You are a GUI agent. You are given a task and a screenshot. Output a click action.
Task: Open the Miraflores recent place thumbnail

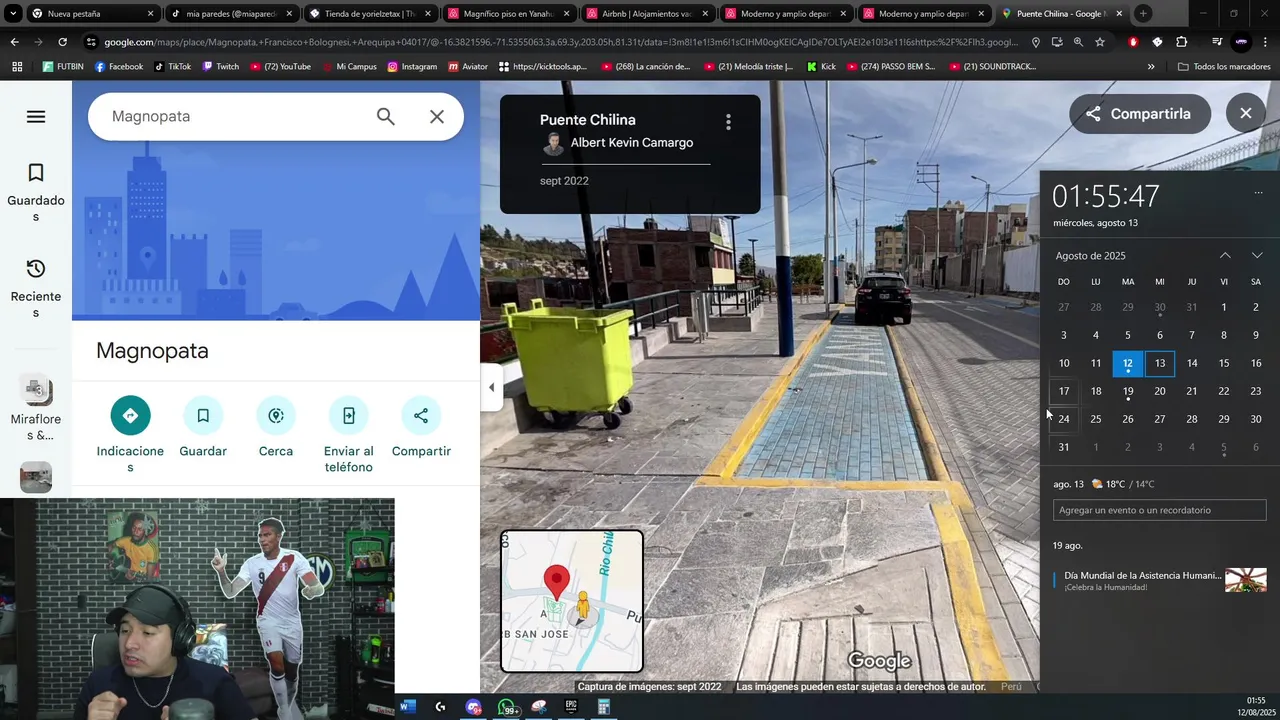tap(36, 390)
